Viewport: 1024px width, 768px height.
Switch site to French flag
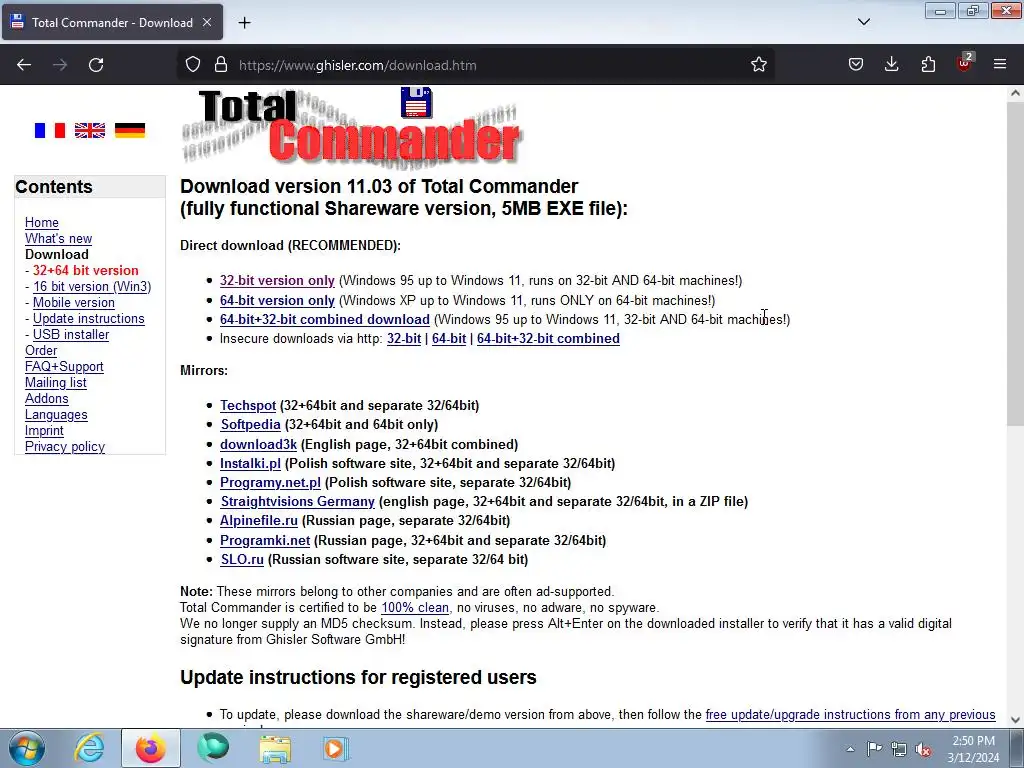tap(50, 131)
